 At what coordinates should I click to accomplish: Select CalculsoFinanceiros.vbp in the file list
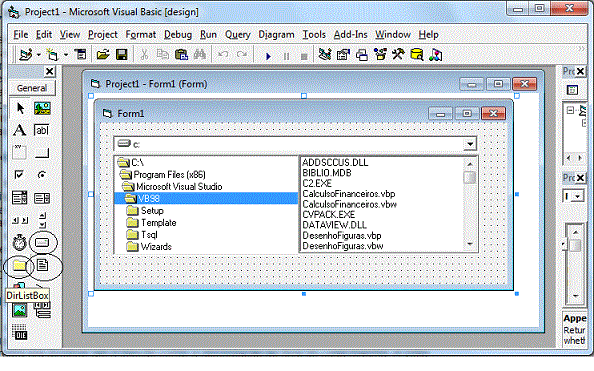(x=349, y=194)
